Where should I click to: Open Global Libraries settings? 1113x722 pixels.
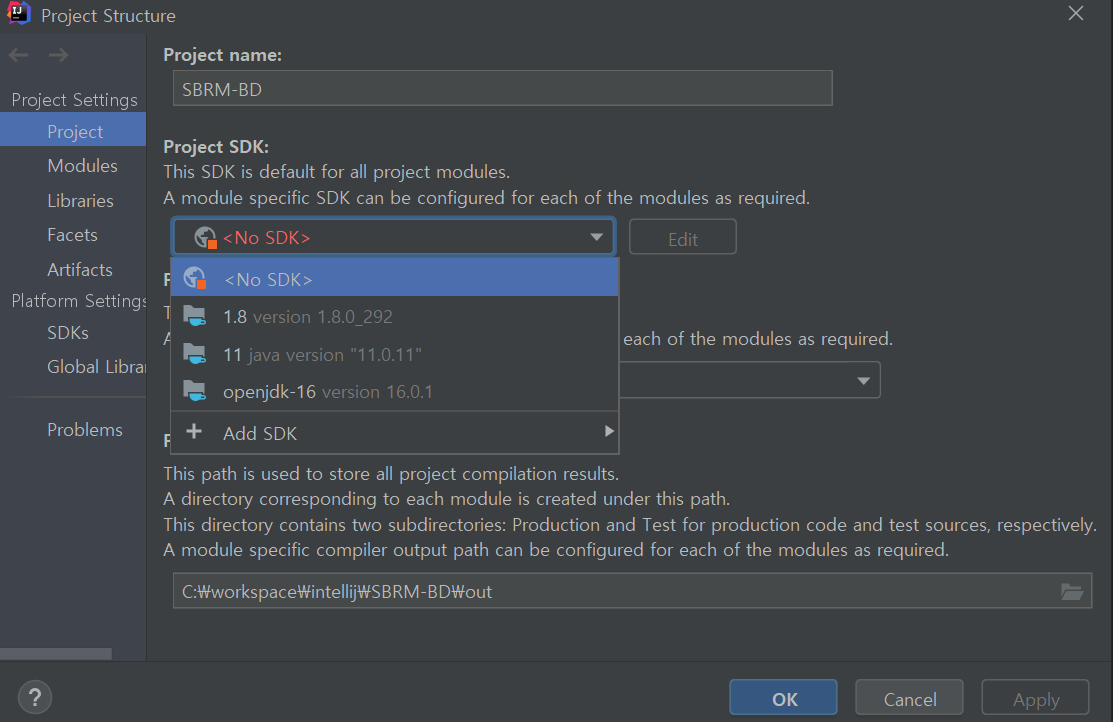tap(96, 367)
